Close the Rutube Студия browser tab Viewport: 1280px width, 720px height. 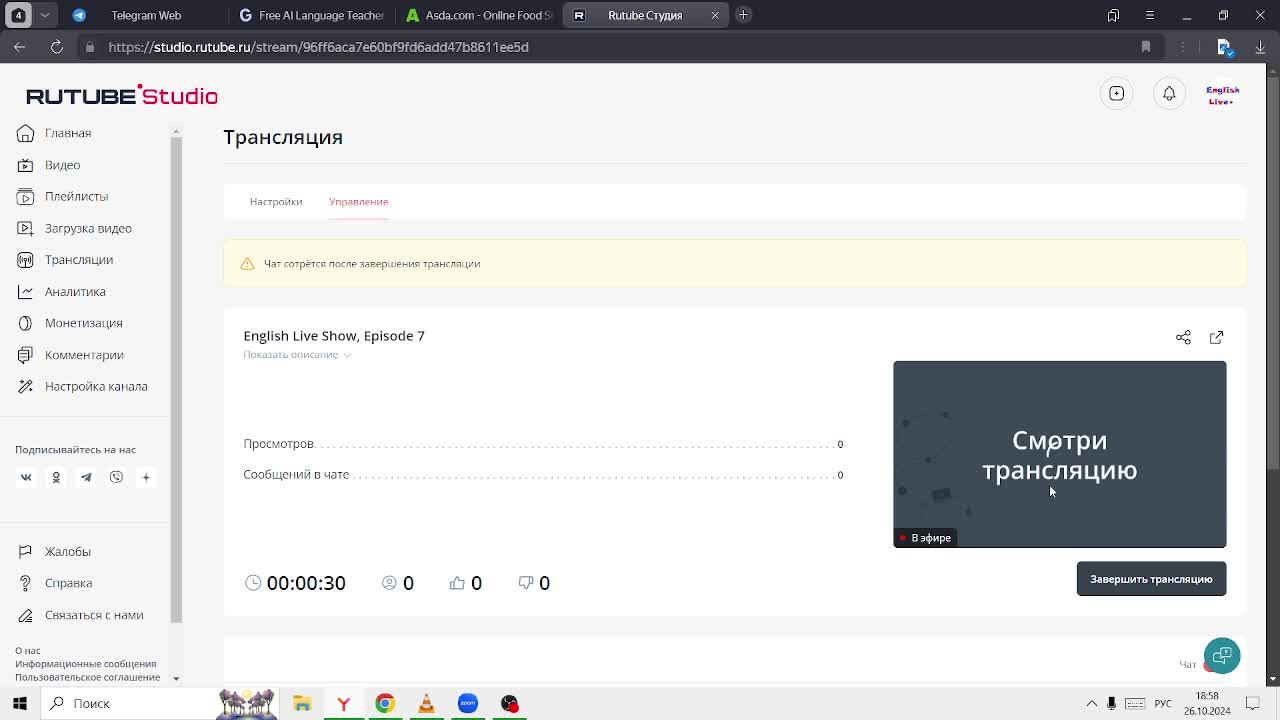pos(715,15)
